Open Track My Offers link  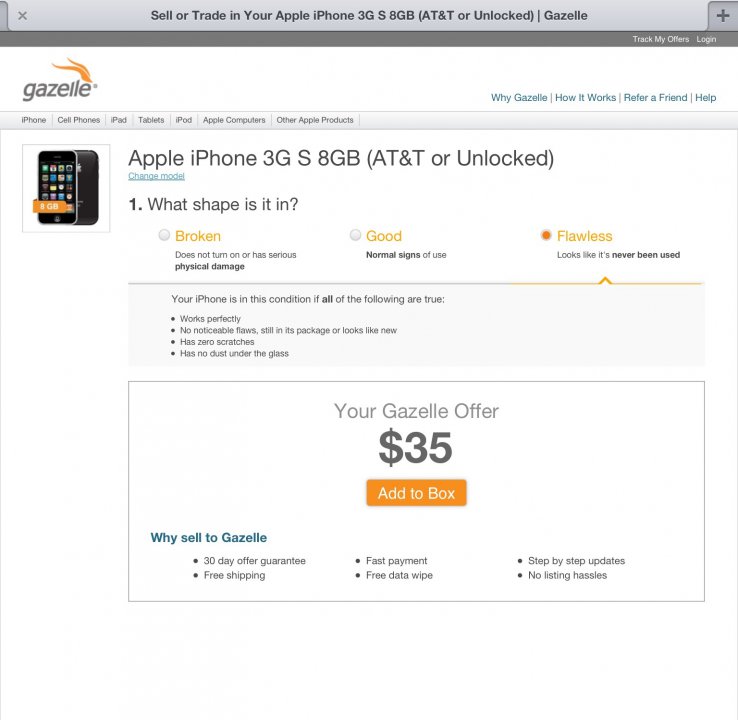click(660, 39)
